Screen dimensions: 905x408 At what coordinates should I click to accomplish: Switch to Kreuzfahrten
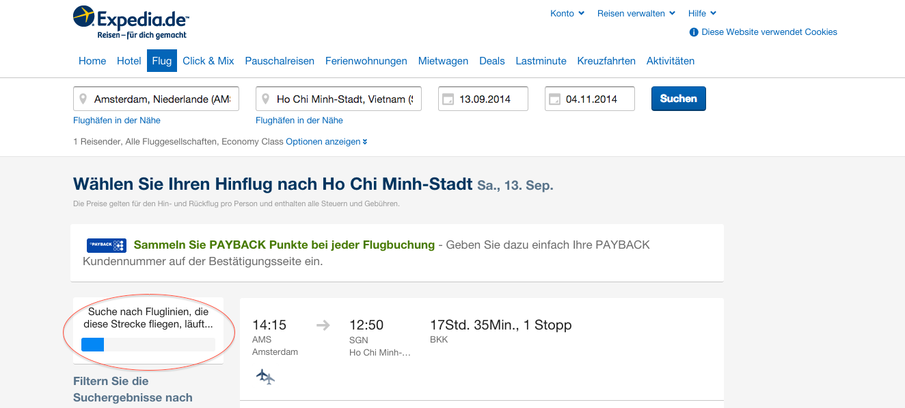pos(606,61)
